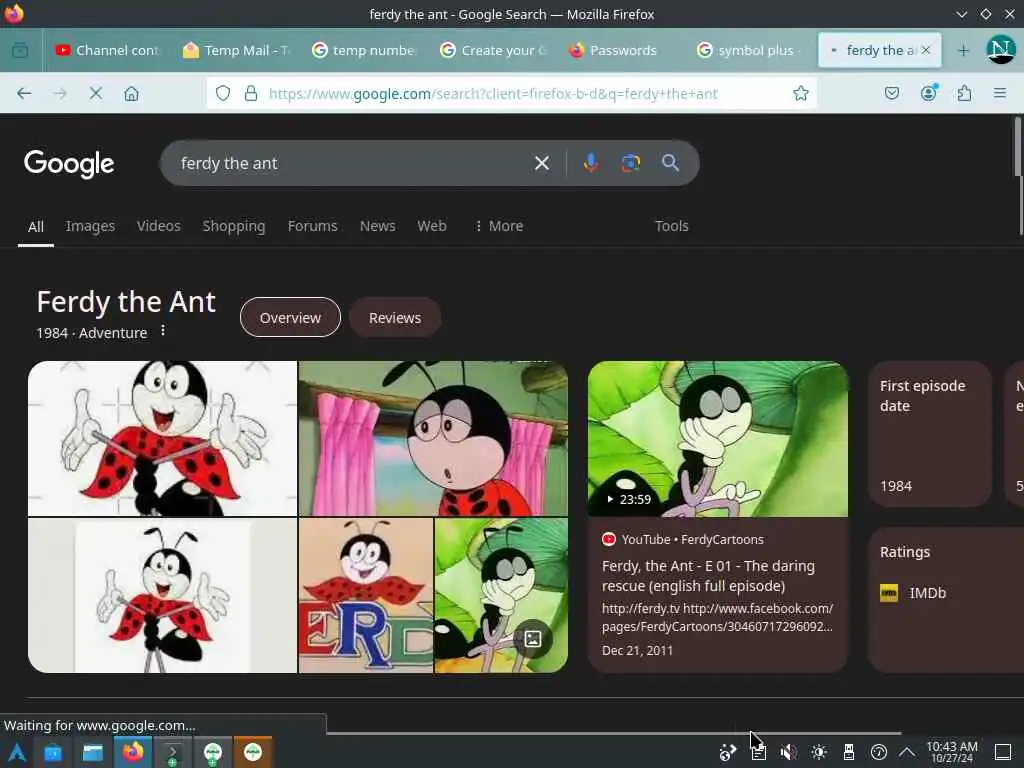This screenshot has width=1024, height=768.
Task: Open Firefox View at tab bar start
Action: pyautogui.click(x=20, y=50)
